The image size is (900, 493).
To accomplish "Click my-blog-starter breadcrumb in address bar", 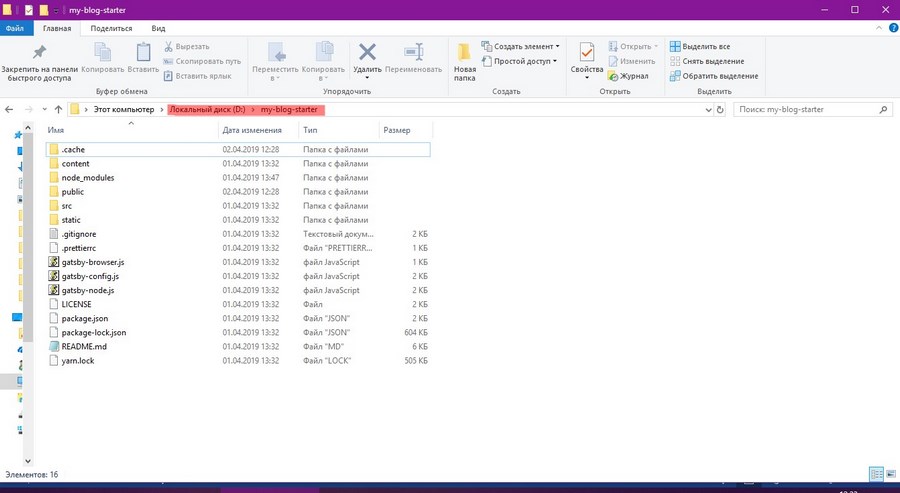I will click(x=289, y=109).
